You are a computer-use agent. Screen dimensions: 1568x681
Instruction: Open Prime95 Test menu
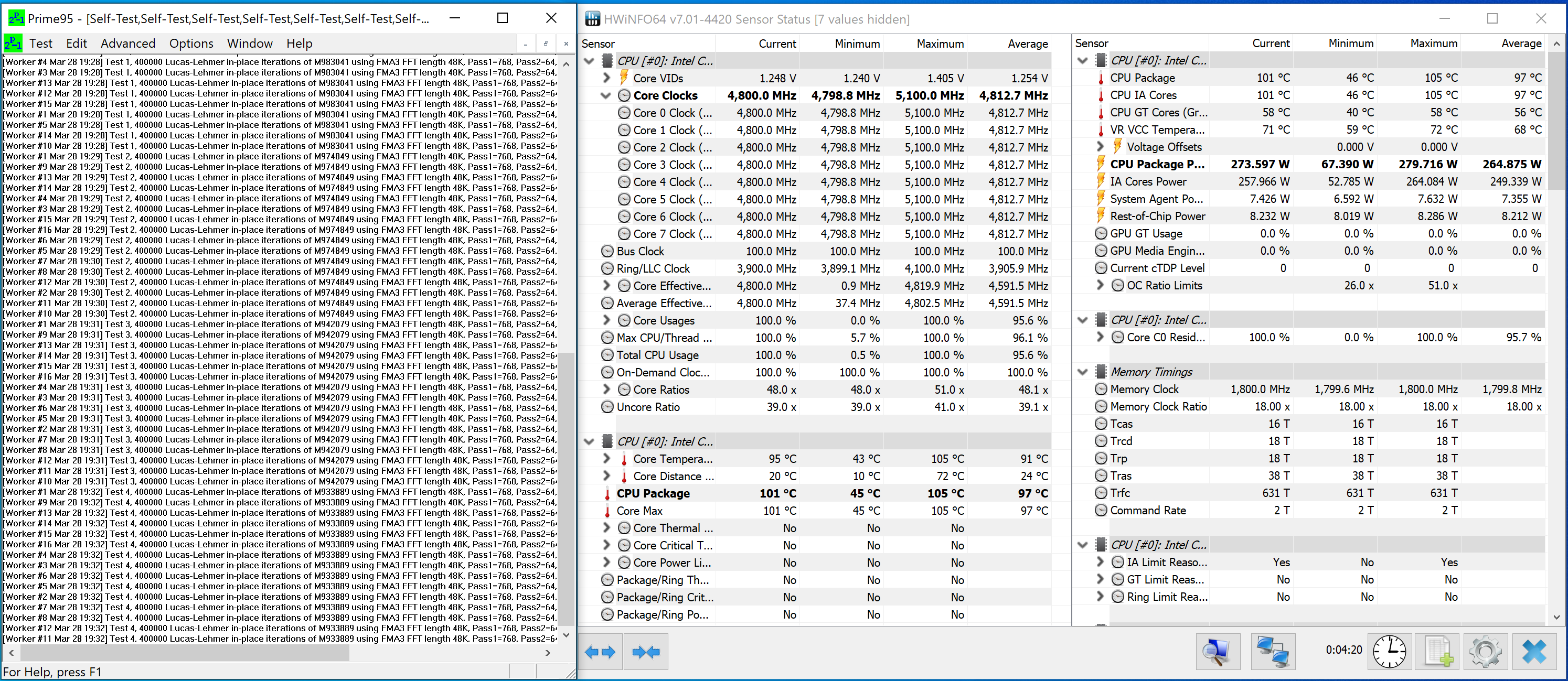[40, 44]
